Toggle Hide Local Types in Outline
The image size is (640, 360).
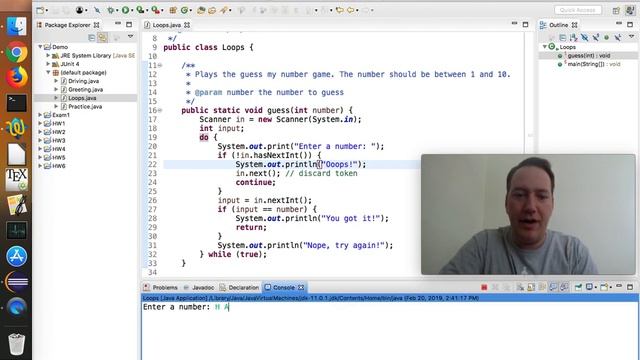pyautogui.click(x=618, y=38)
